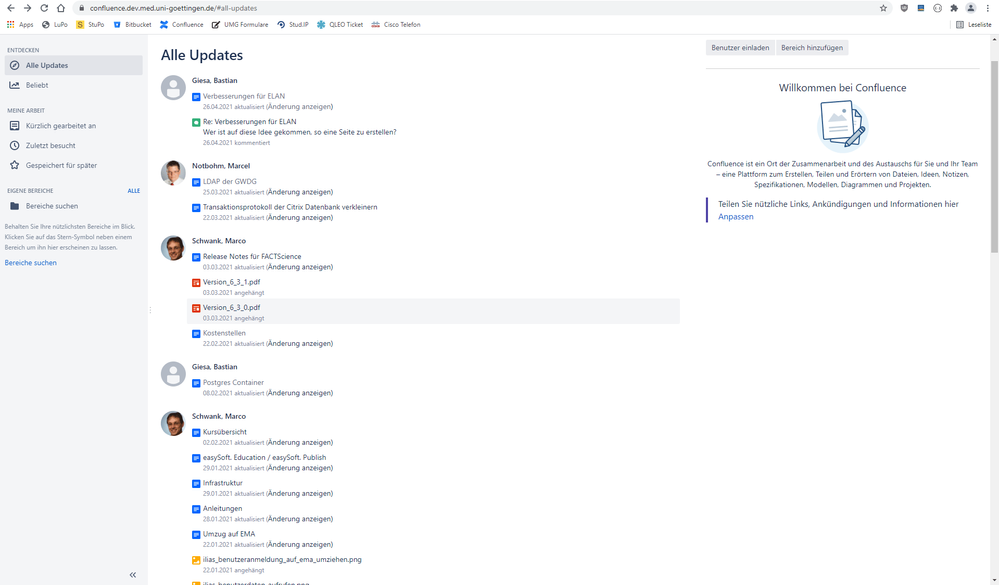Open the Kostenstellen page
999x585 pixels.
pos(224,333)
